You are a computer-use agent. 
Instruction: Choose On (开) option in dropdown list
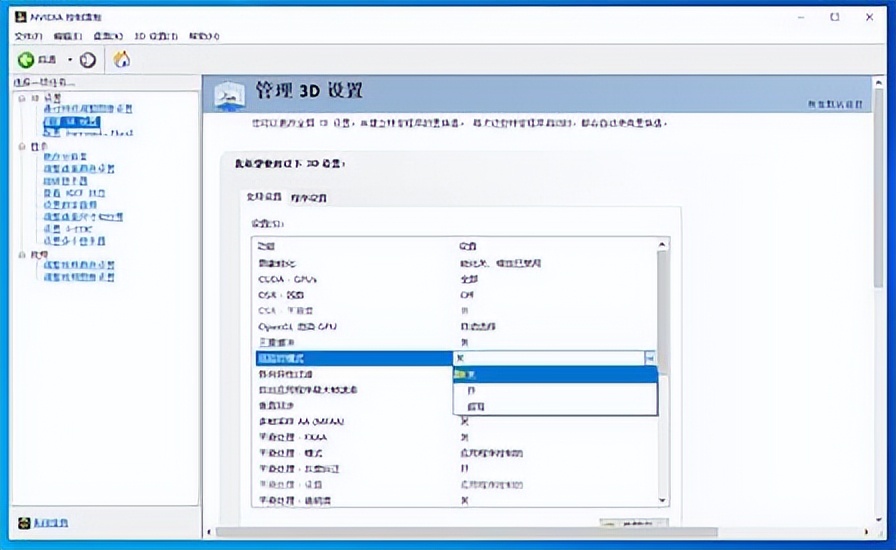(x=555, y=390)
